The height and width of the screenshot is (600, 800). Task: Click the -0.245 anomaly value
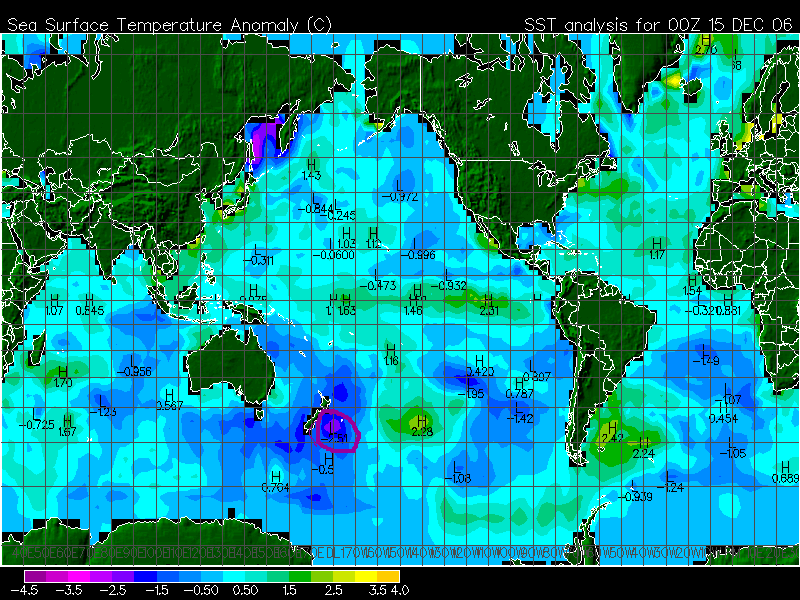coord(338,215)
